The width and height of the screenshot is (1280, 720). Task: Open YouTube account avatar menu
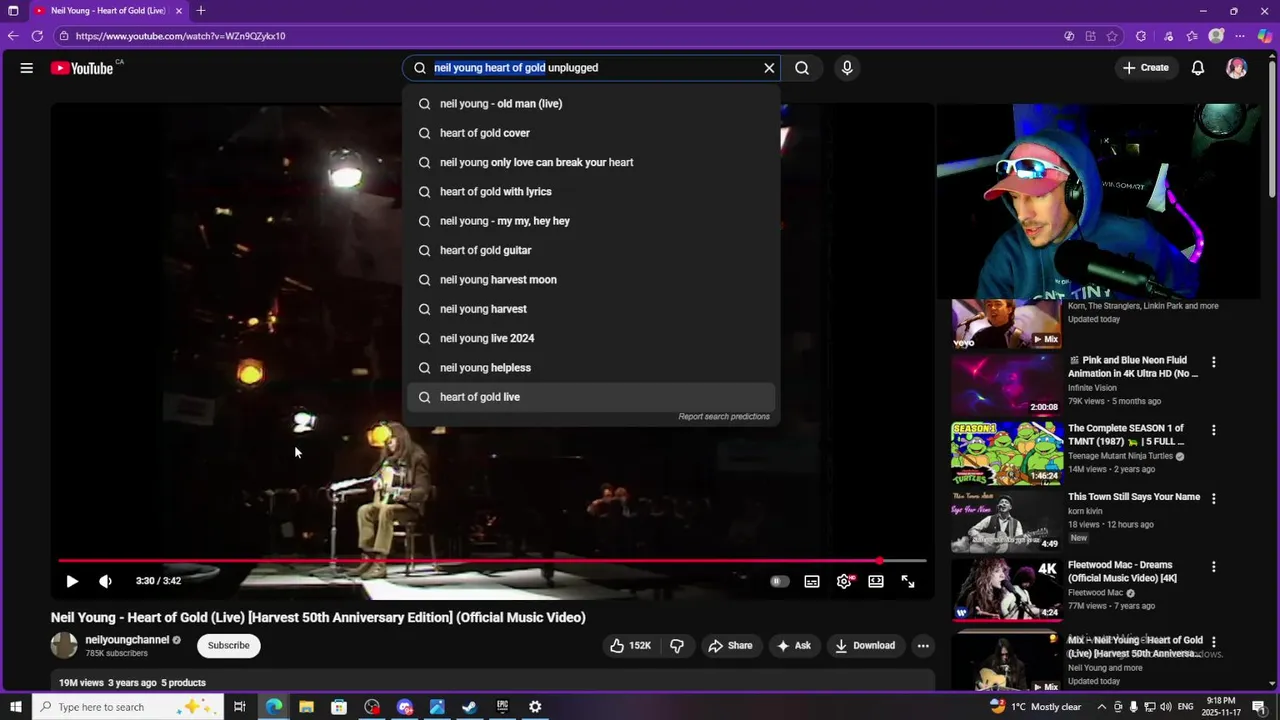coord(1237,68)
